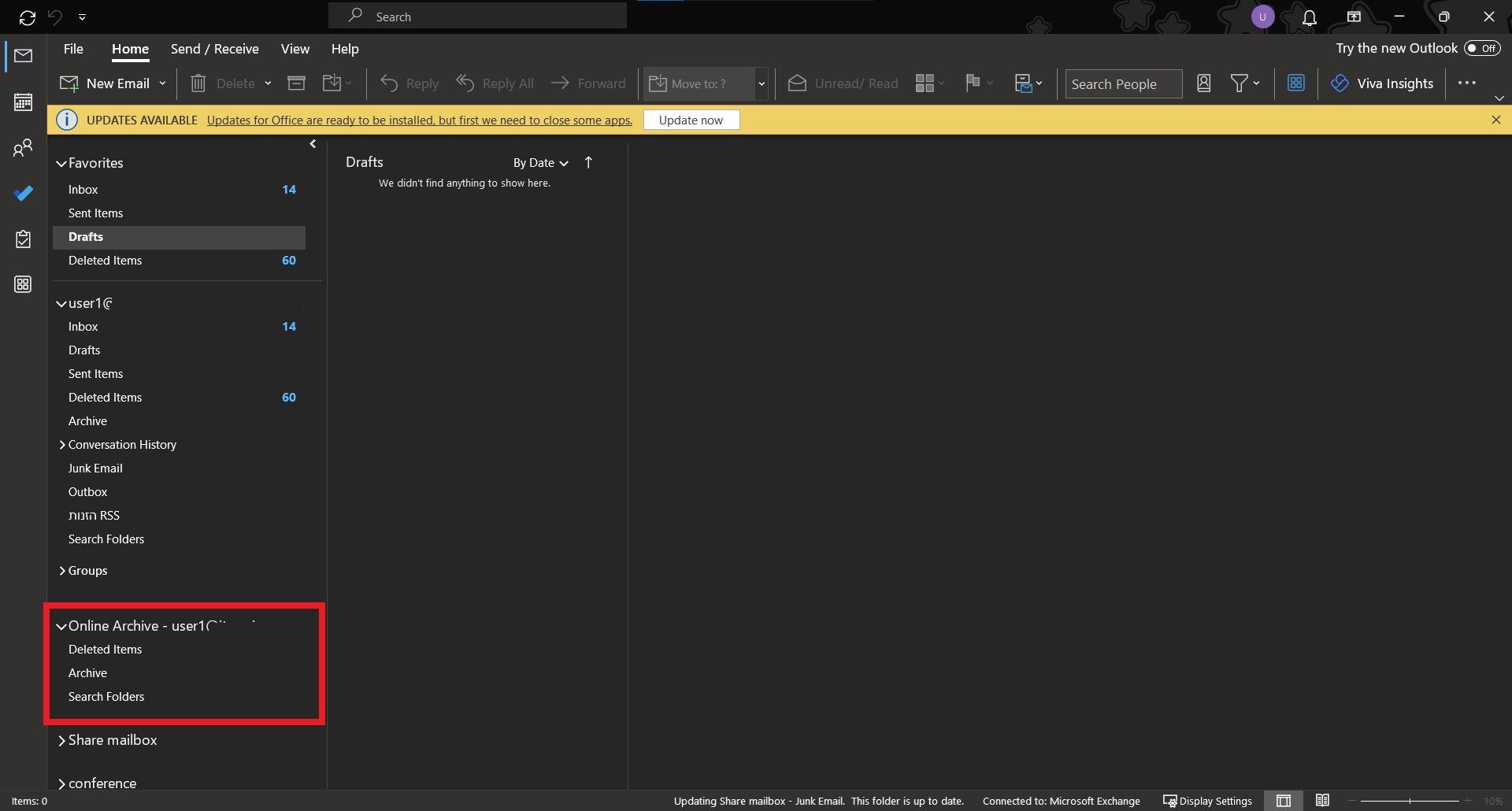Open the View tab
The height and width of the screenshot is (811, 1512).
tap(295, 49)
